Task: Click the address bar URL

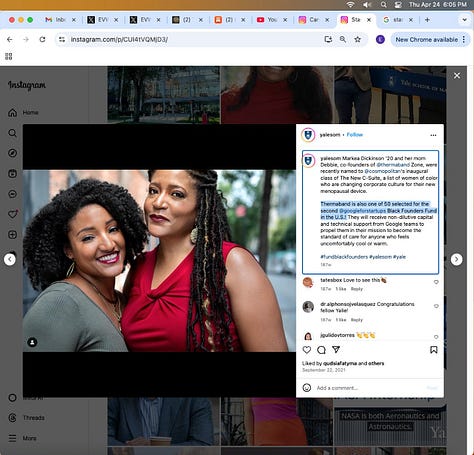Action: tap(119, 39)
